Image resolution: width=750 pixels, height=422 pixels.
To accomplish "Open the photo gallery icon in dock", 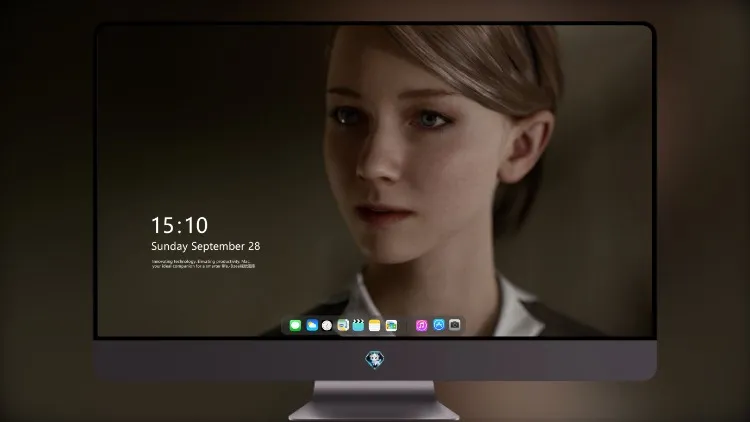I will click(x=391, y=325).
